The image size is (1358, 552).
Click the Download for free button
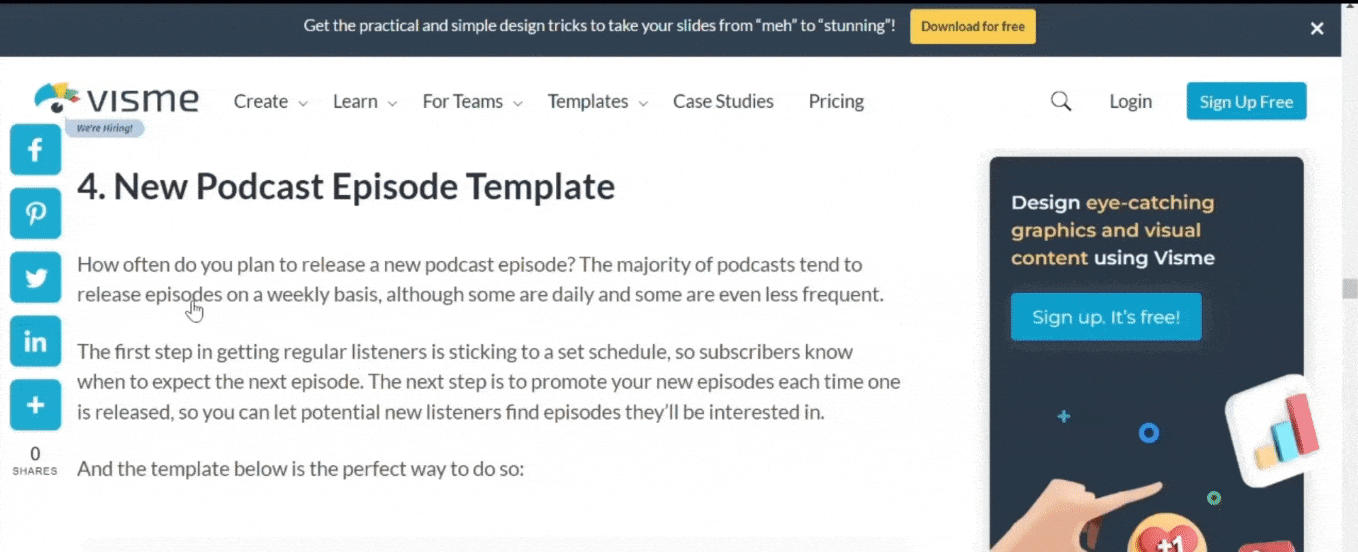pos(972,27)
